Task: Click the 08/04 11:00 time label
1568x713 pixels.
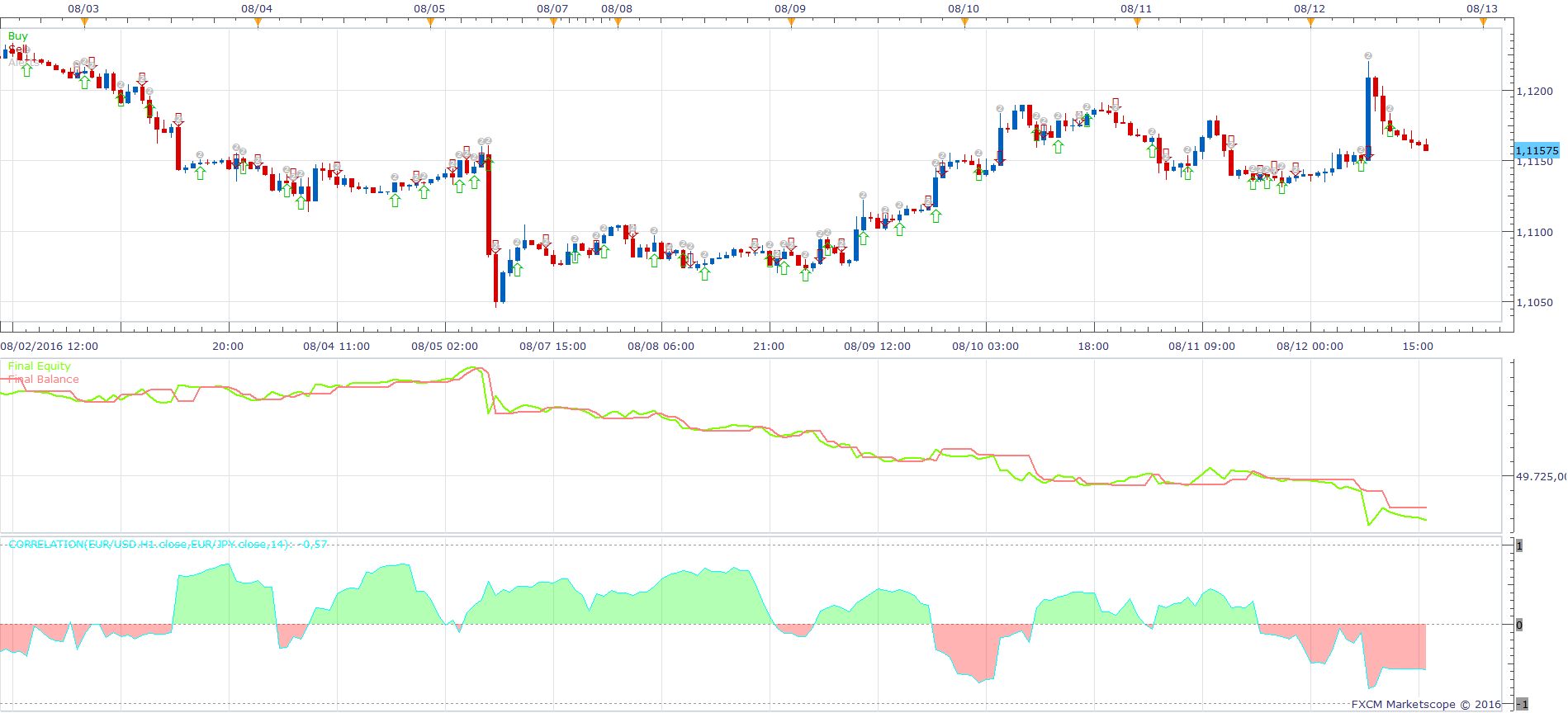Action: pos(336,347)
